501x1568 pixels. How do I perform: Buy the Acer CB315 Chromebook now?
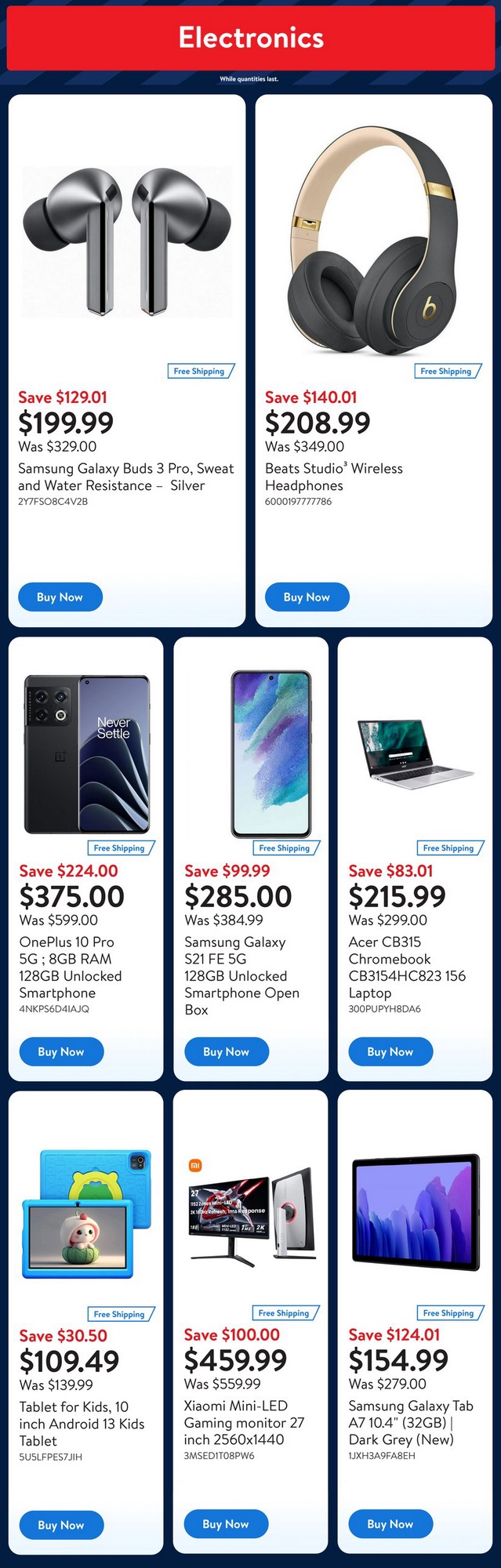pos(390,1052)
